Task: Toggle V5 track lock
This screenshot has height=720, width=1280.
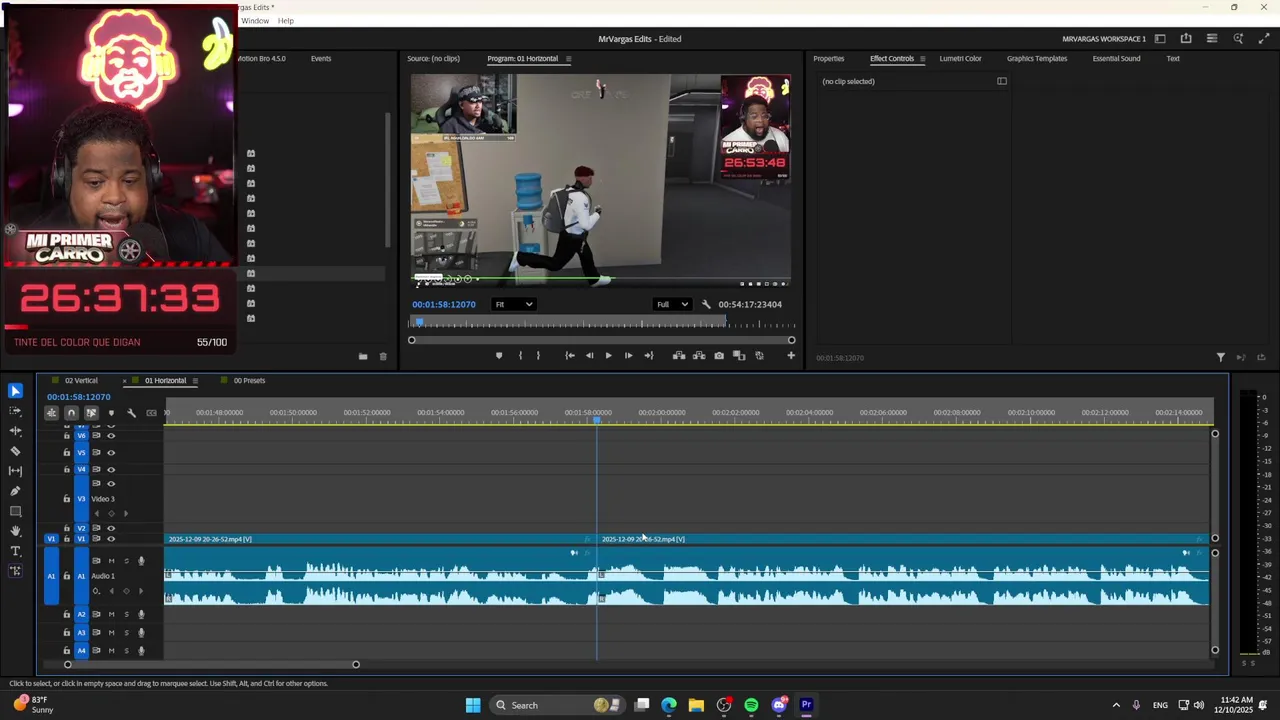Action: [x=67, y=452]
